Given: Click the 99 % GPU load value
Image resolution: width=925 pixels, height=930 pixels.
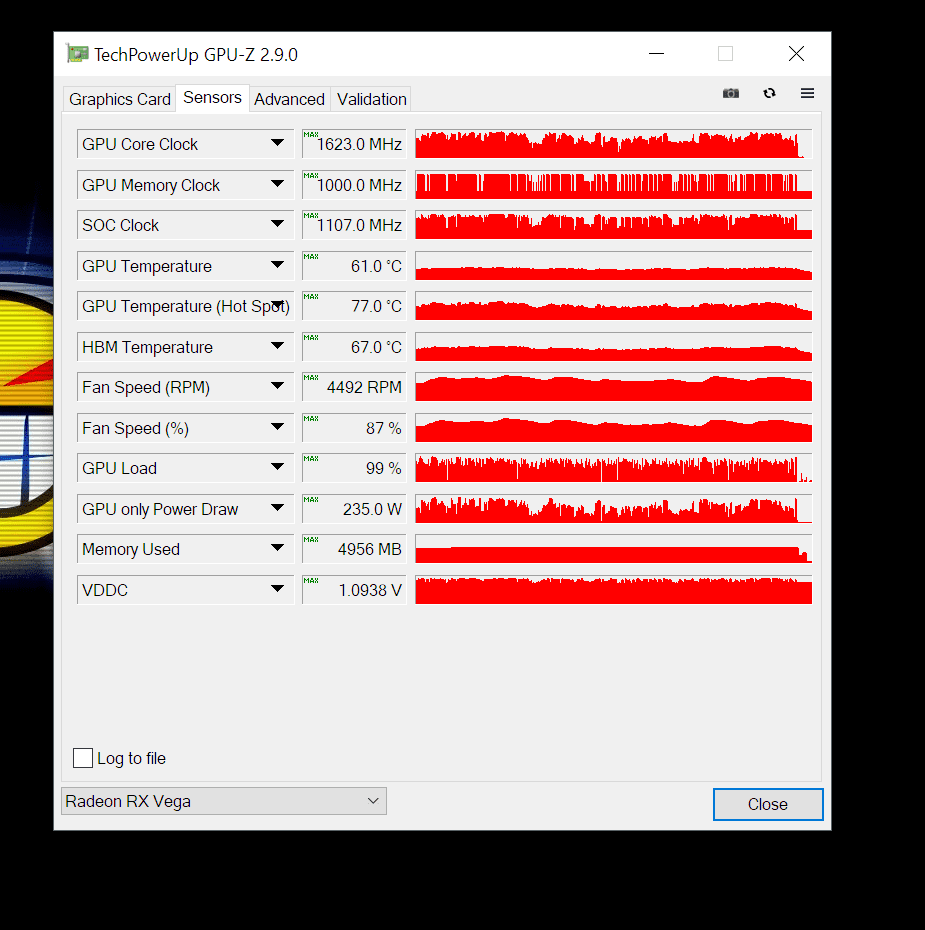Looking at the screenshot, I should (354, 469).
